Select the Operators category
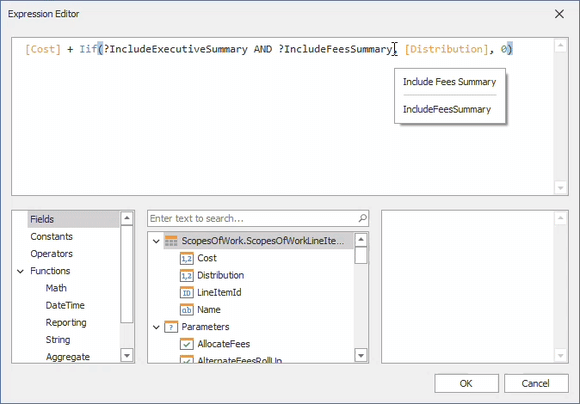The image size is (580, 404). 51,254
